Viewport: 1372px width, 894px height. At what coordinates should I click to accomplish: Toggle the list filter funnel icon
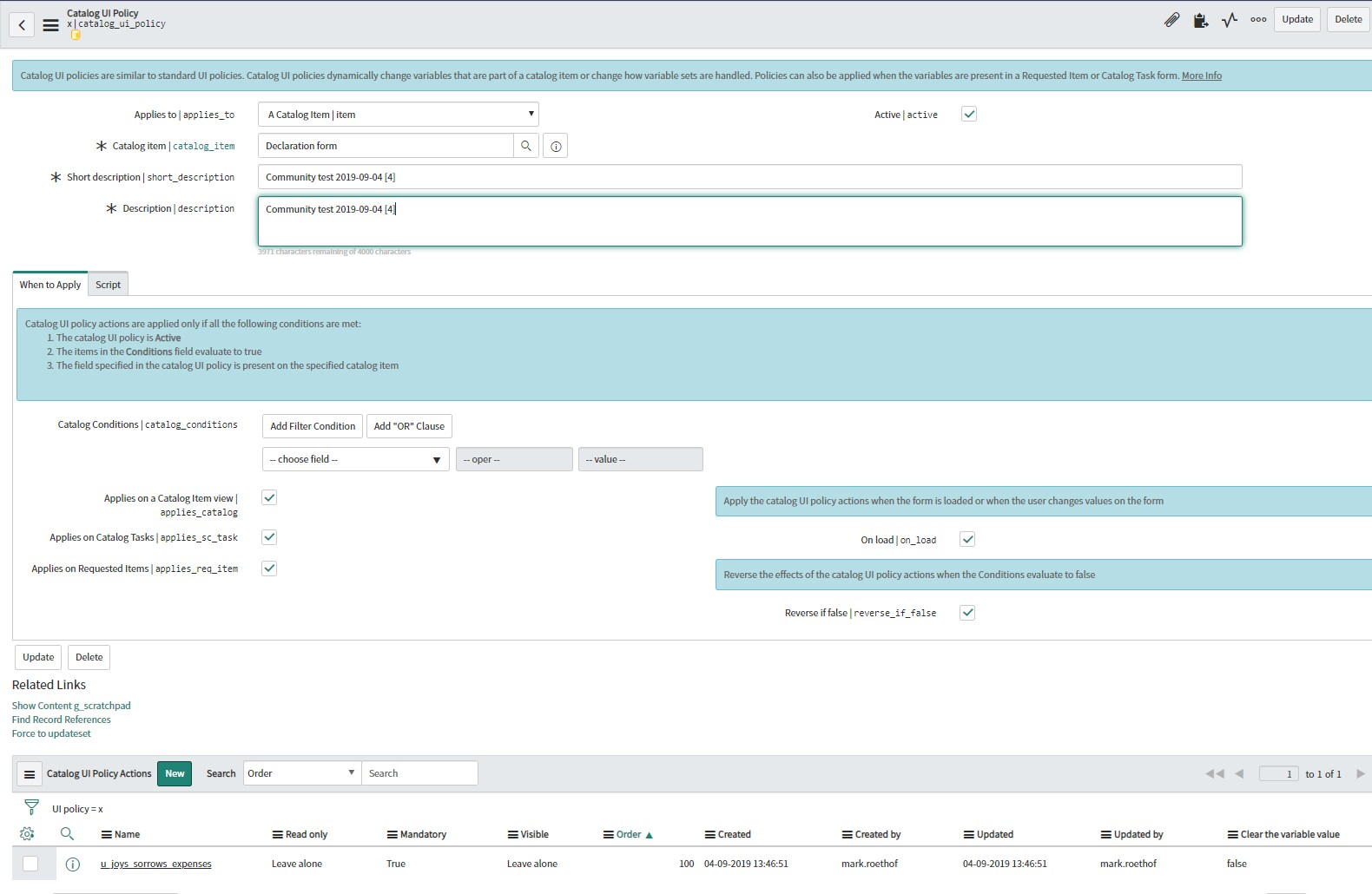point(31,807)
